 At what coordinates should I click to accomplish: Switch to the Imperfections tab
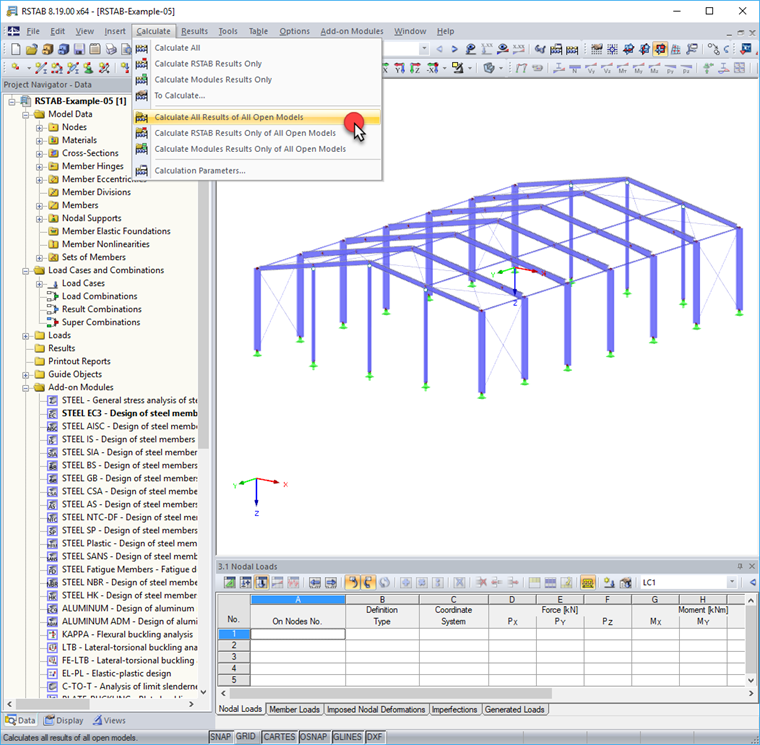455,710
